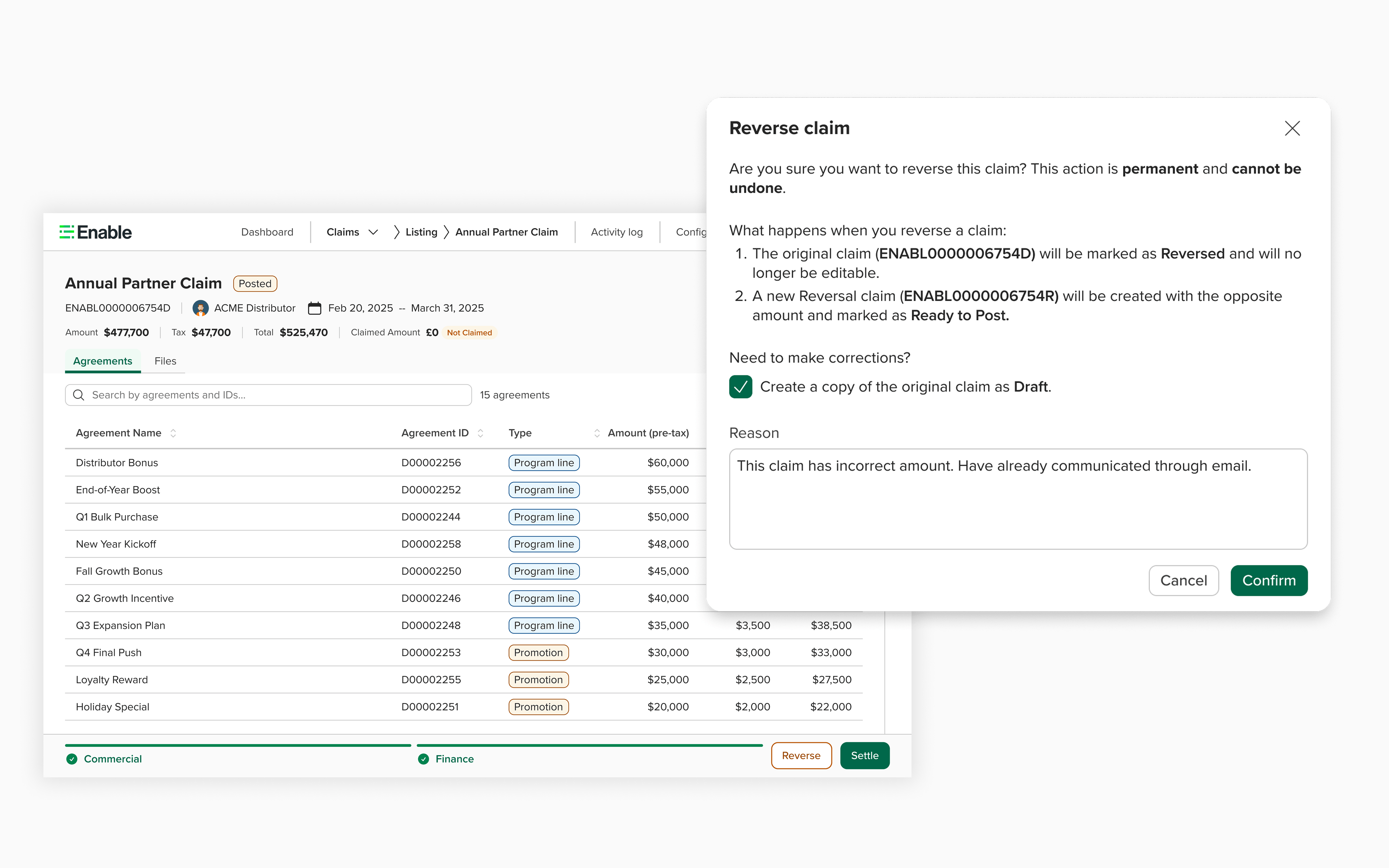Open the Dashboard nav item
Screen dimensions: 1389x868
click(x=267, y=232)
